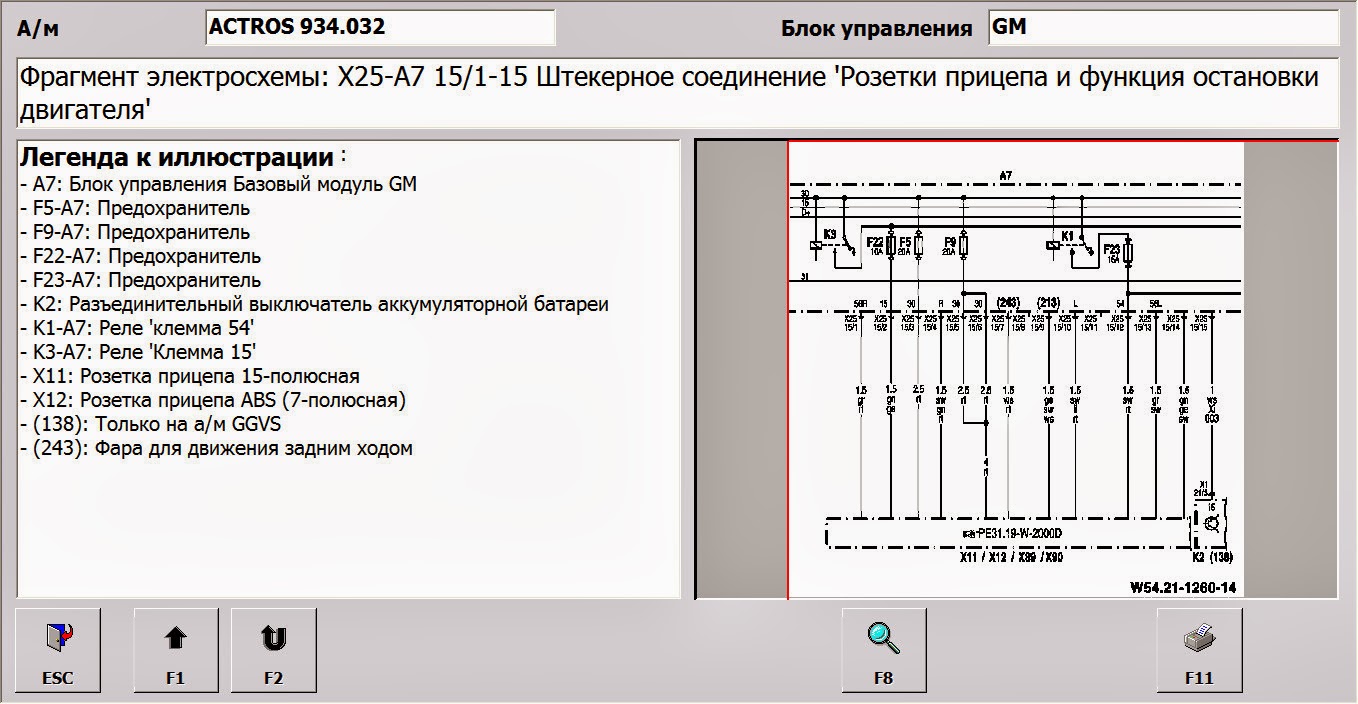The image size is (1358, 704).
Task: Click the A7 module boundary label on the diagram
Action: coord(1005,174)
